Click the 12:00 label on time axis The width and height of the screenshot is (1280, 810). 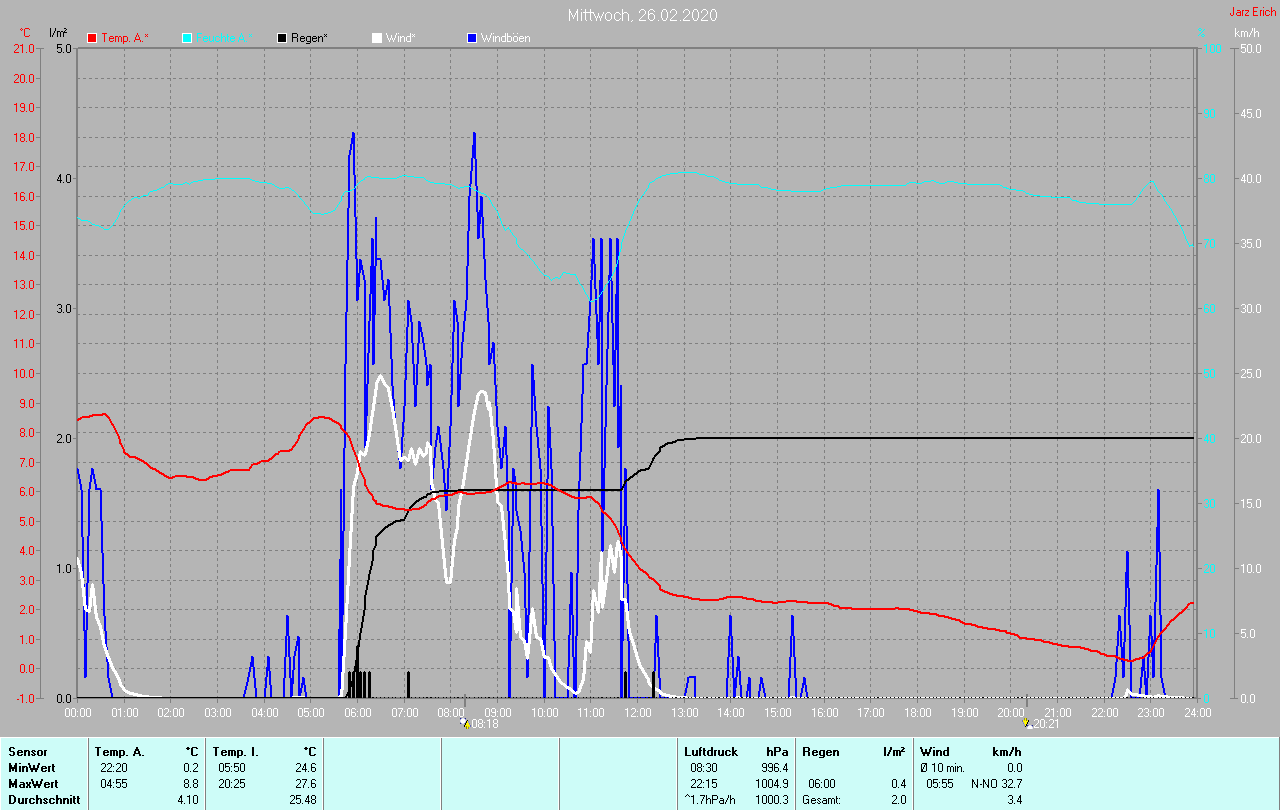tap(637, 713)
